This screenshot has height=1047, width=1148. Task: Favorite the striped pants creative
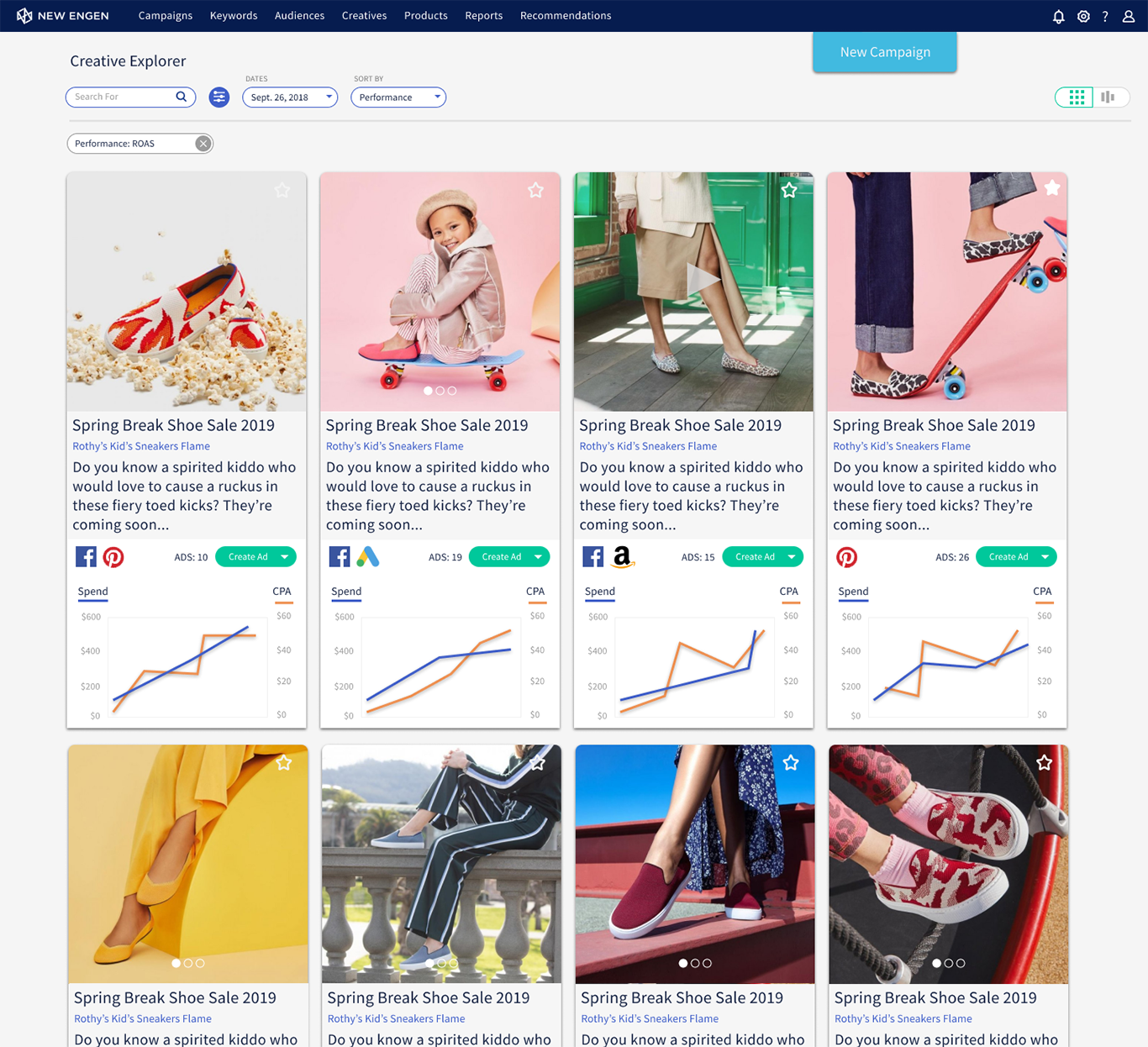(537, 762)
